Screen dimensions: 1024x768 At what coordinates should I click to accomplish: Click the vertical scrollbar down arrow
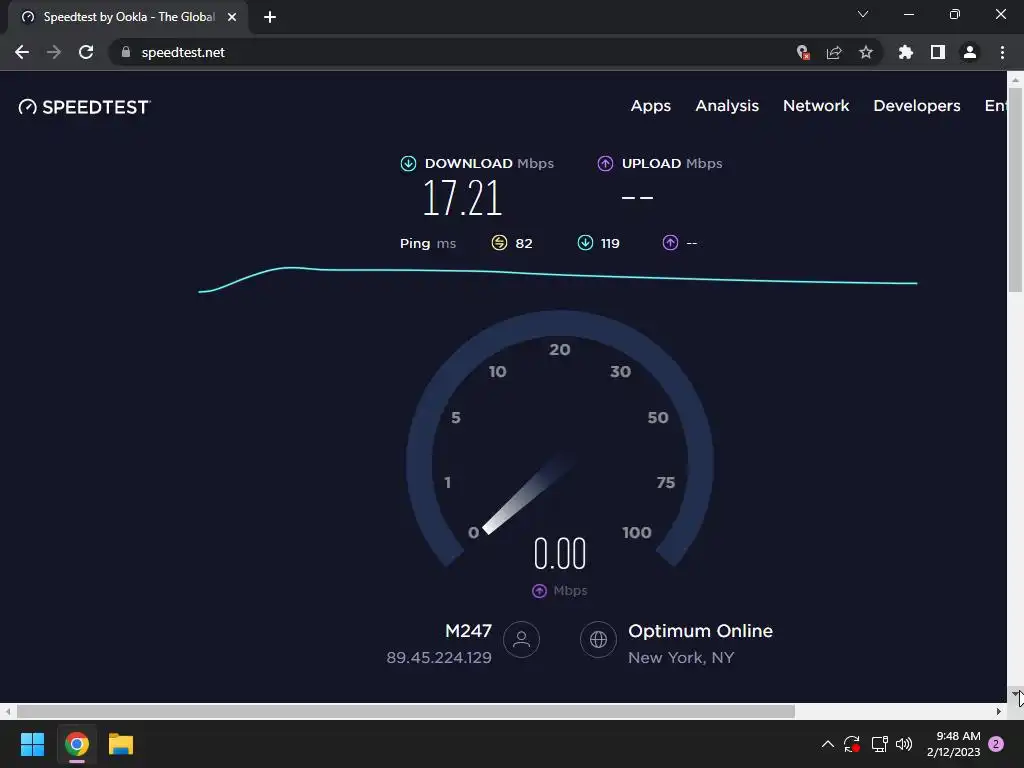1015,694
